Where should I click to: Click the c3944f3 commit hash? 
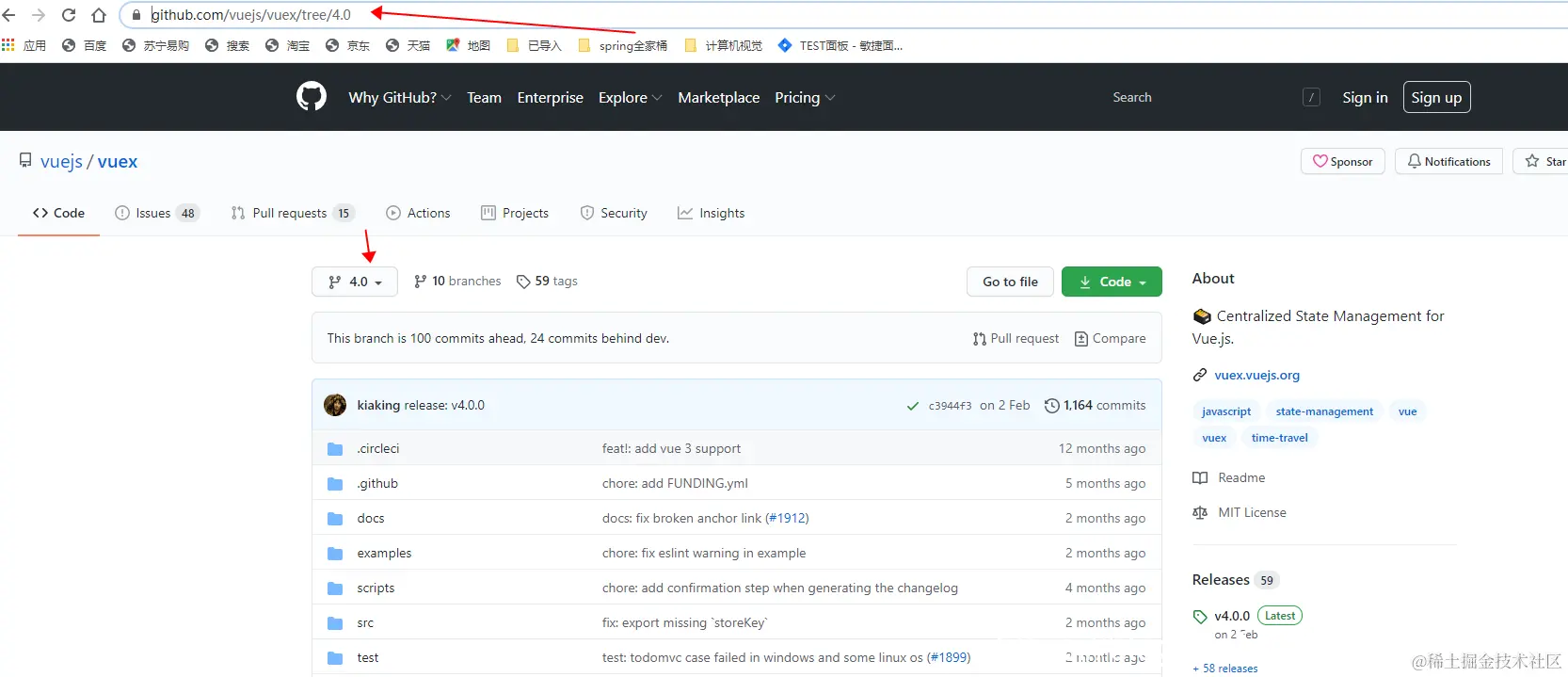coord(950,406)
